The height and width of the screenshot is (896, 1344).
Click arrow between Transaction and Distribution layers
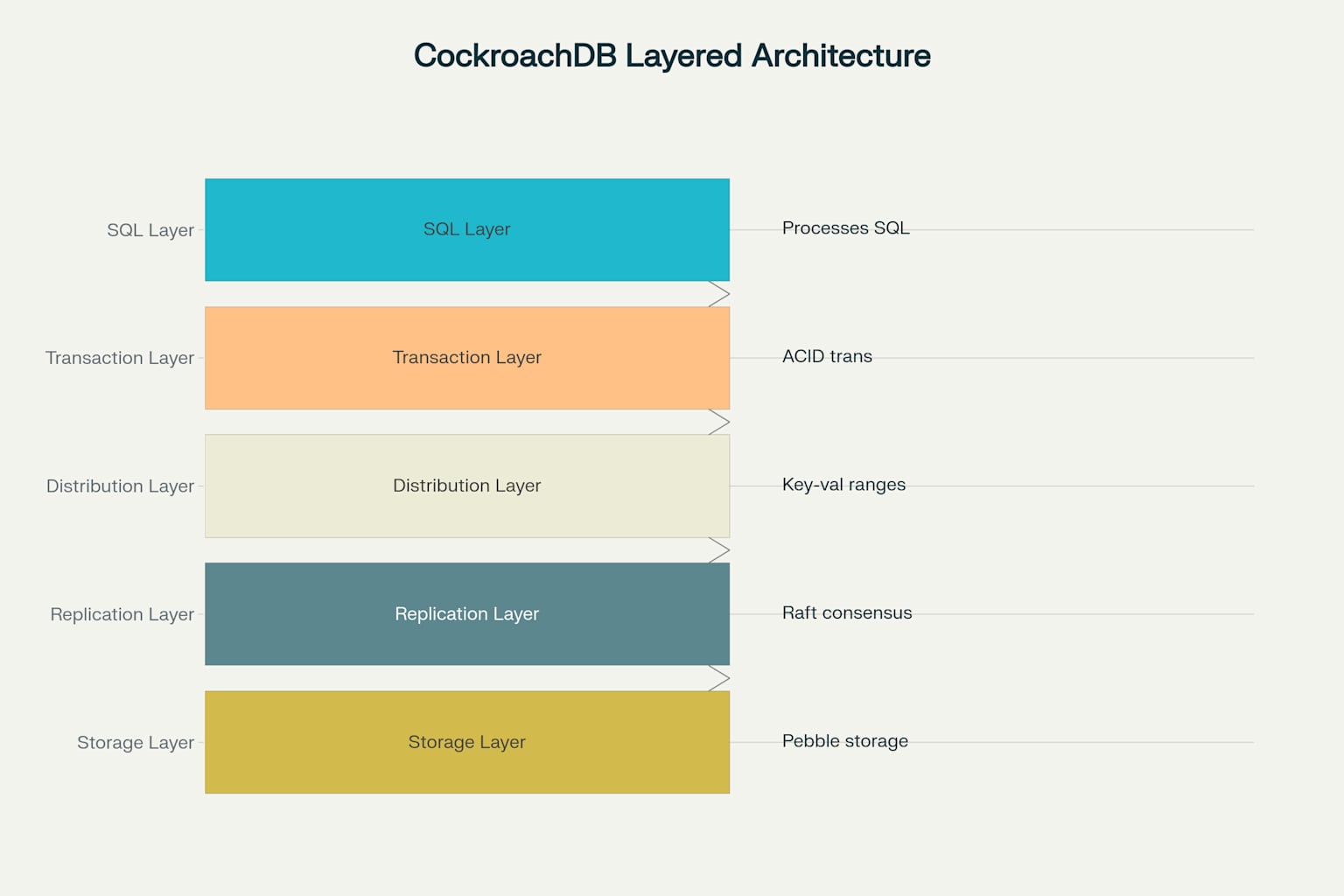(718, 422)
